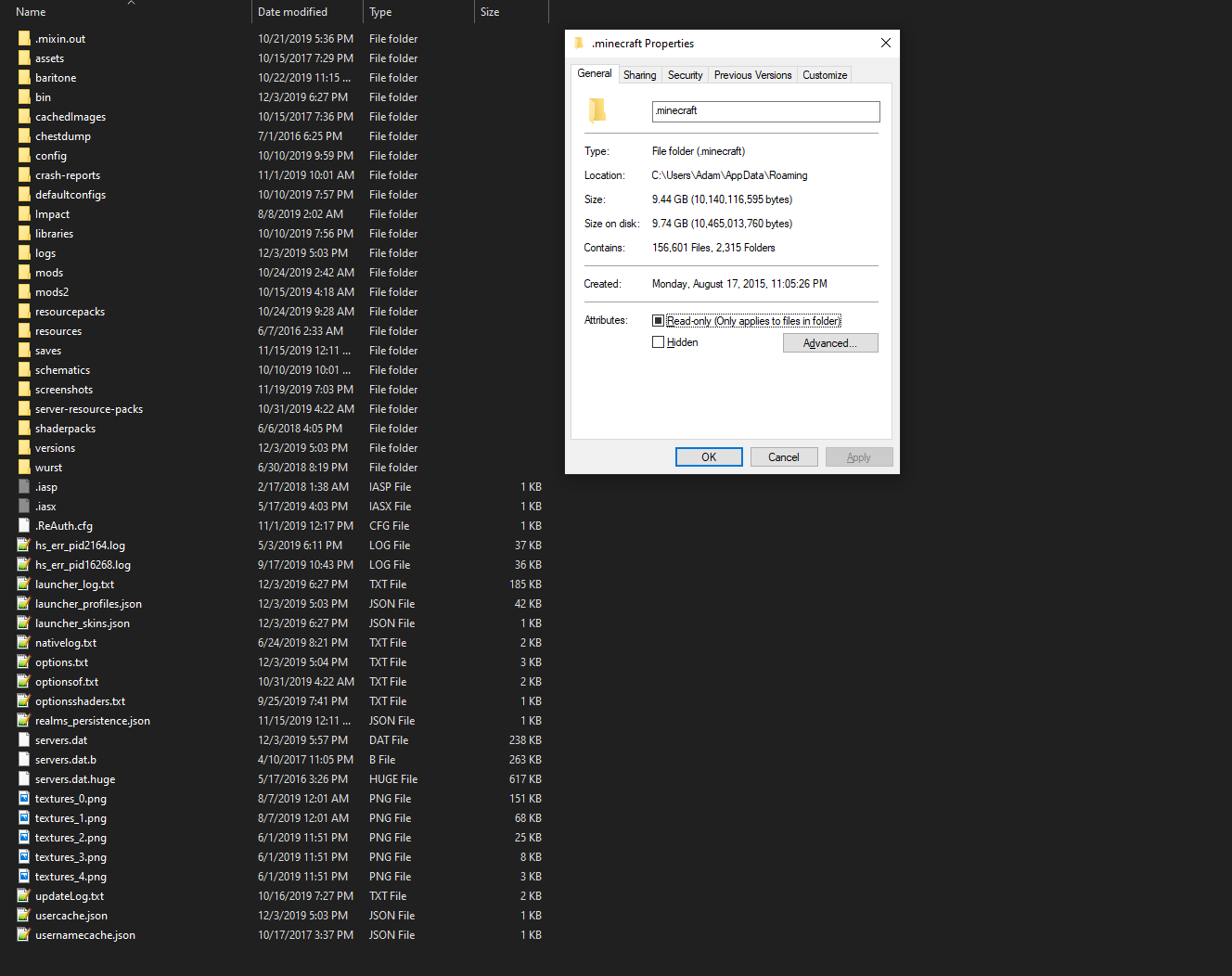Sort files by Size column header
The width and height of the screenshot is (1232, 976).
(x=490, y=12)
